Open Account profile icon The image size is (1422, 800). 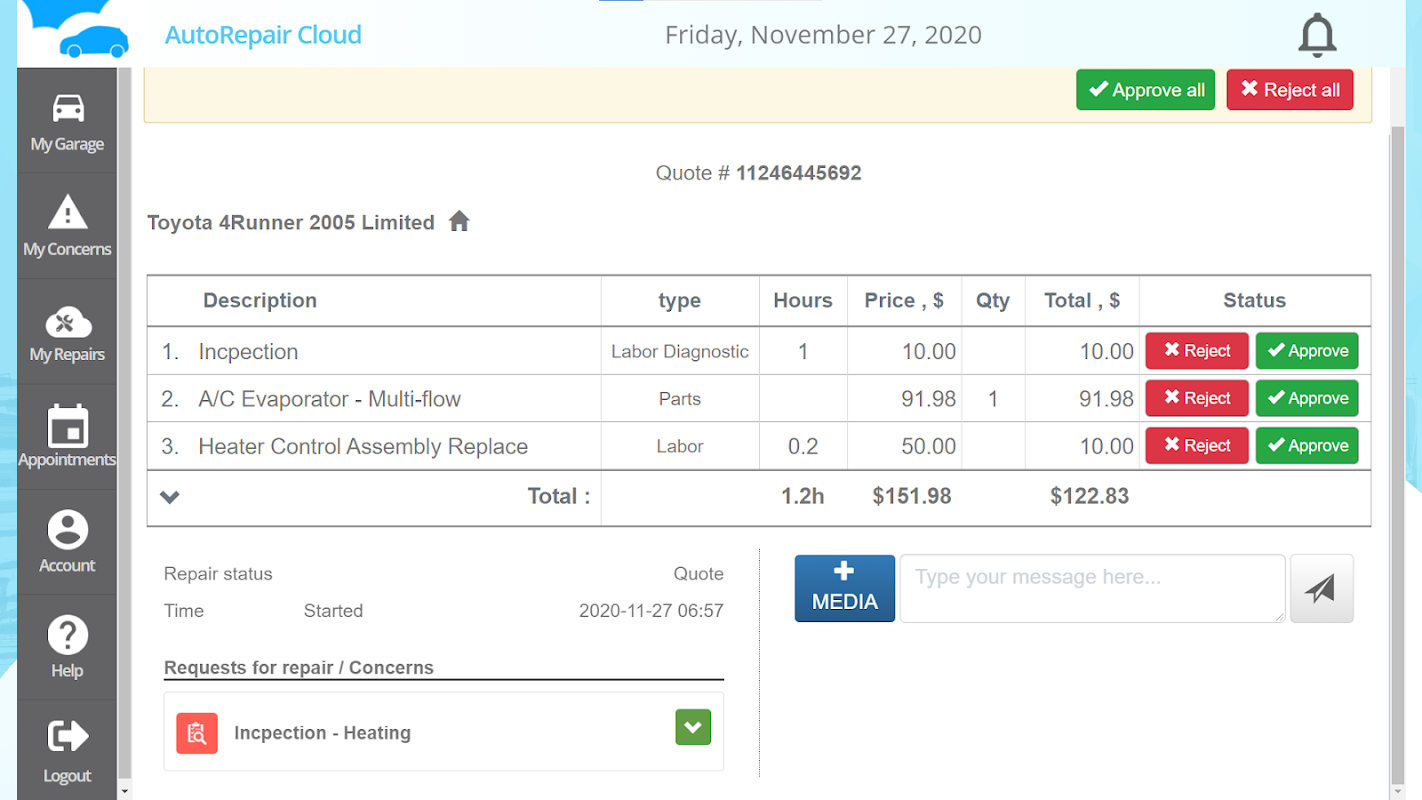pos(68,530)
